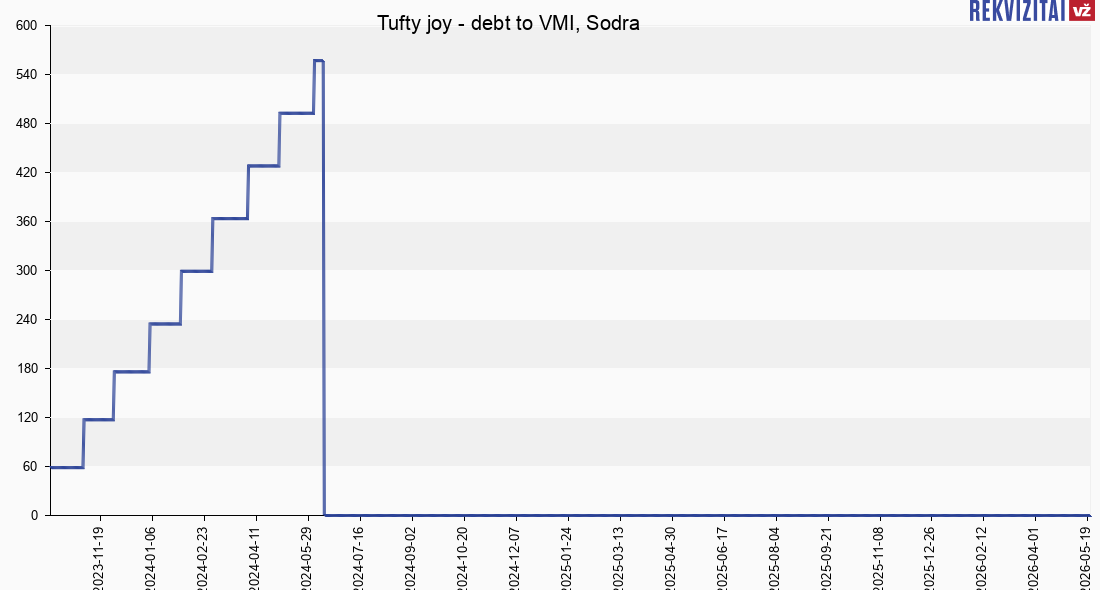Viewport: 1100px width, 590px height.
Task: Click the peak step of the debt line
Action: tap(318, 61)
